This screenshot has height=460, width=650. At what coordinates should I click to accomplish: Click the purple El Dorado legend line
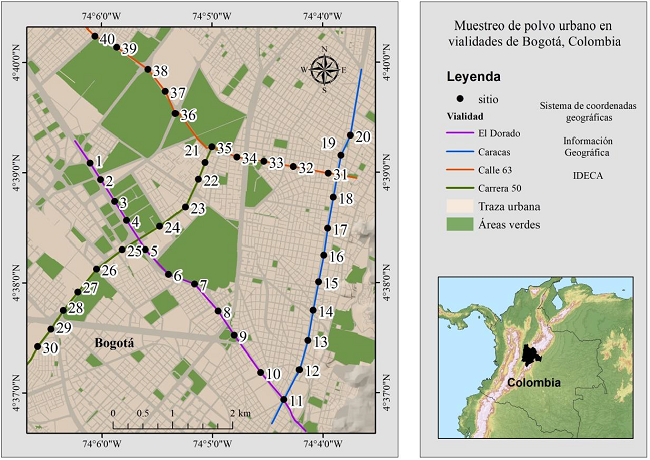tap(459, 133)
